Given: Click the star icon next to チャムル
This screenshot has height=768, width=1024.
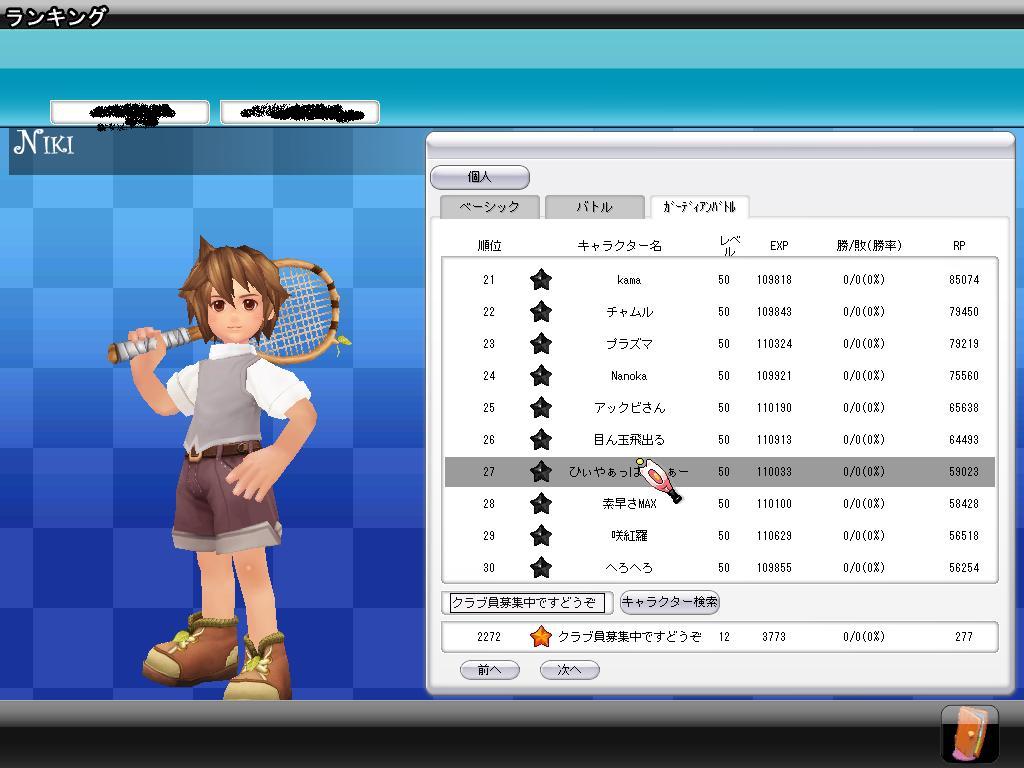Looking at the screenshot, I should [540, 312].
